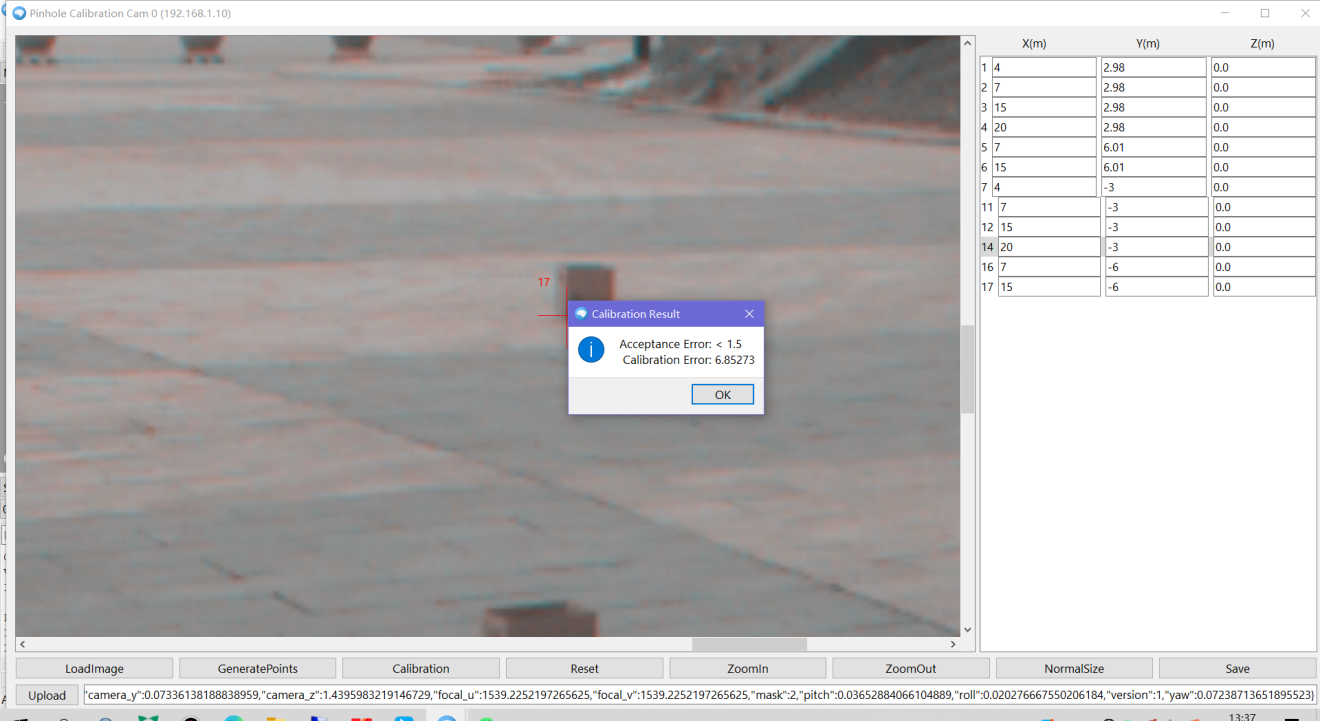Viewport: 1320px width, 721px height.
Task: Run Calibration from the bottom toolbar
Action: [421, 669]
